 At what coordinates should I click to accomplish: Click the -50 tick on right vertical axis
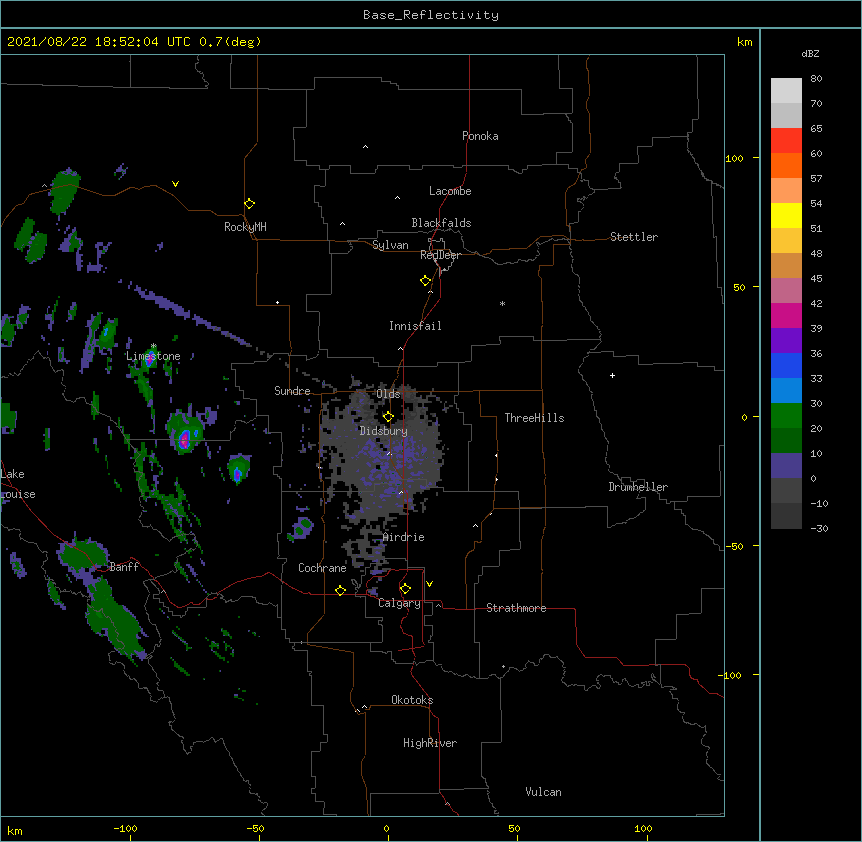[x=734, y=546]
